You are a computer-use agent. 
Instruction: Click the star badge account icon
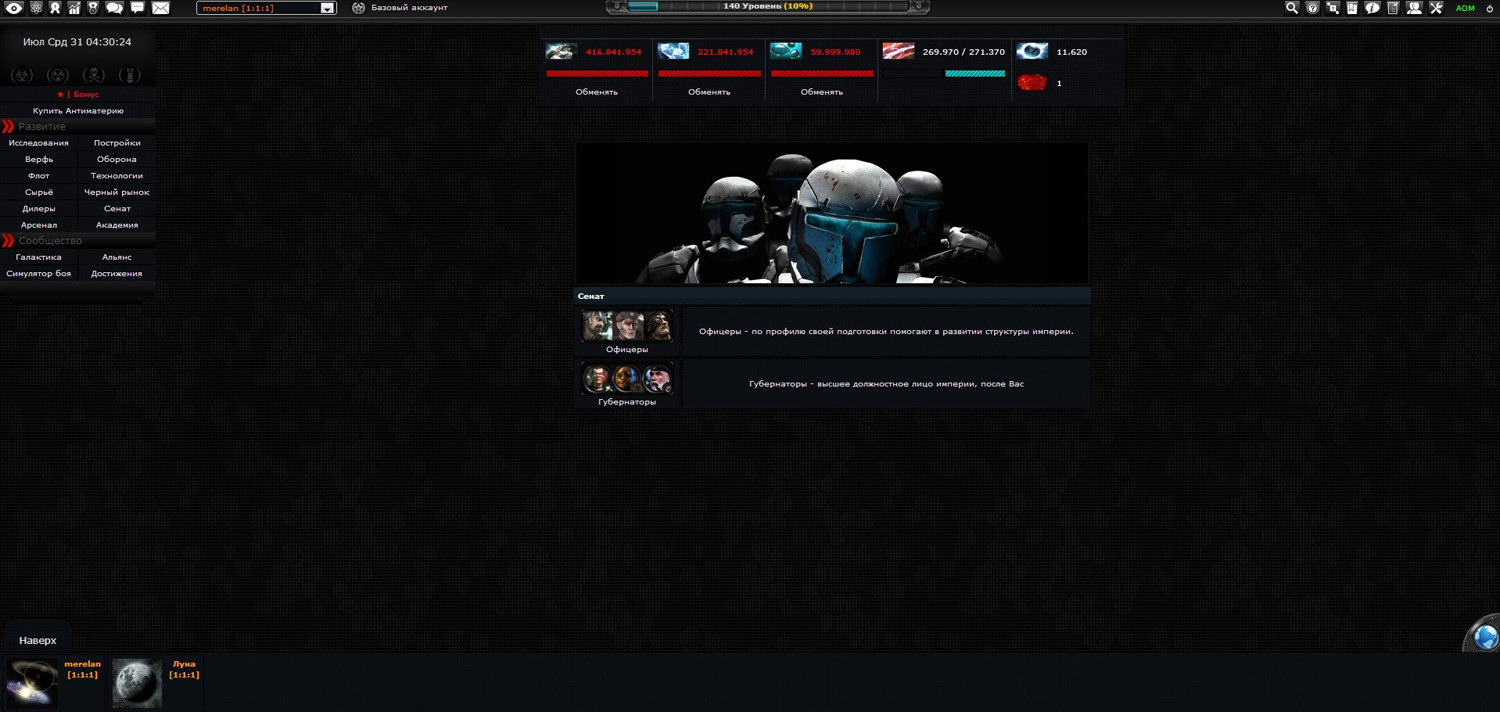click(358, 8)
